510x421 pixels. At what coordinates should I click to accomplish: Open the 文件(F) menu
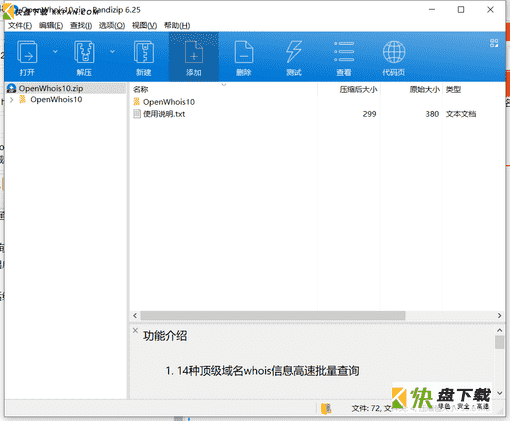pos(20,26)
